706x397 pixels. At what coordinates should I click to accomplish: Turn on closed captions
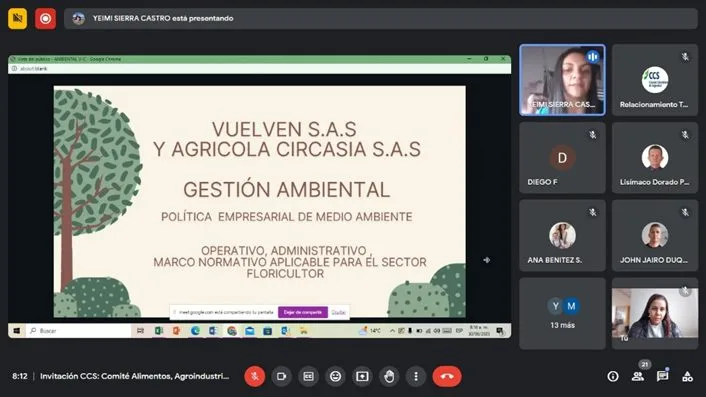point(308,376)
